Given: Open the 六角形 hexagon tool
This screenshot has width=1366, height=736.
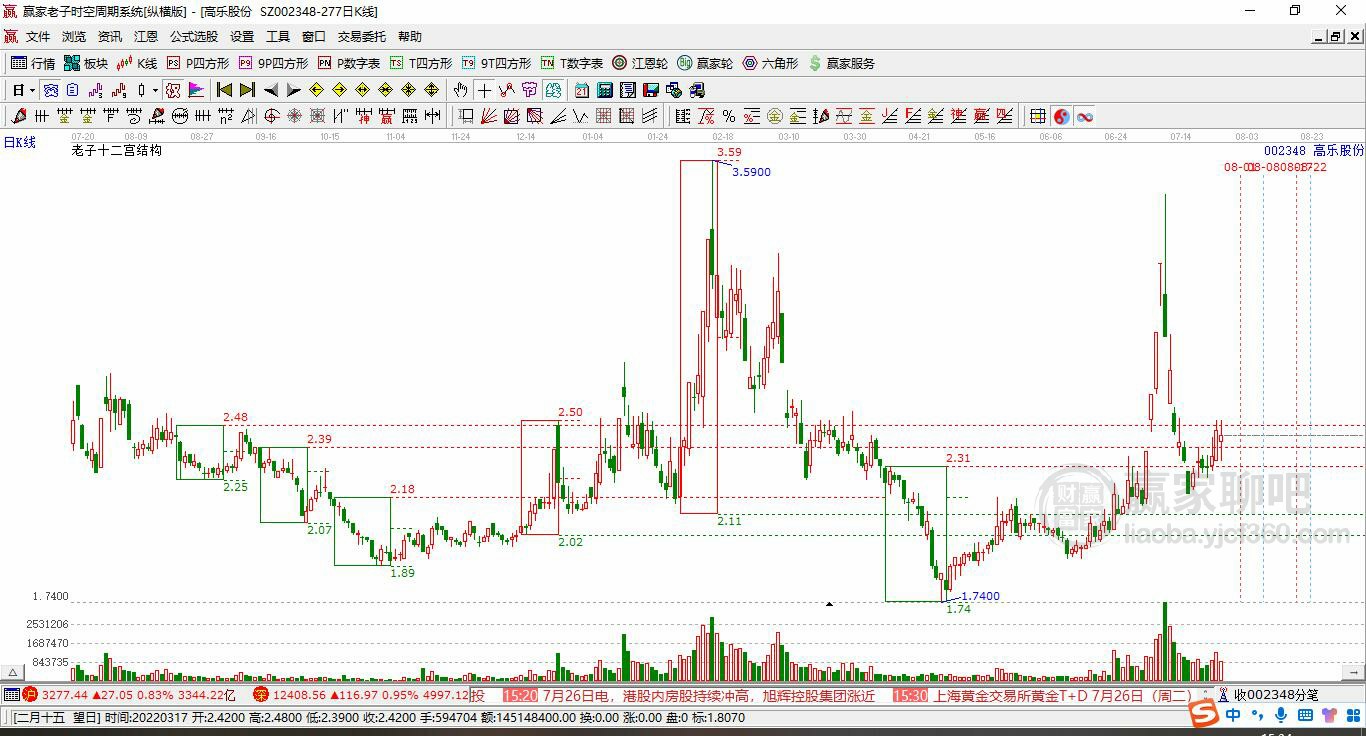Looking at the screenshot, I should [x=770, y=63].
